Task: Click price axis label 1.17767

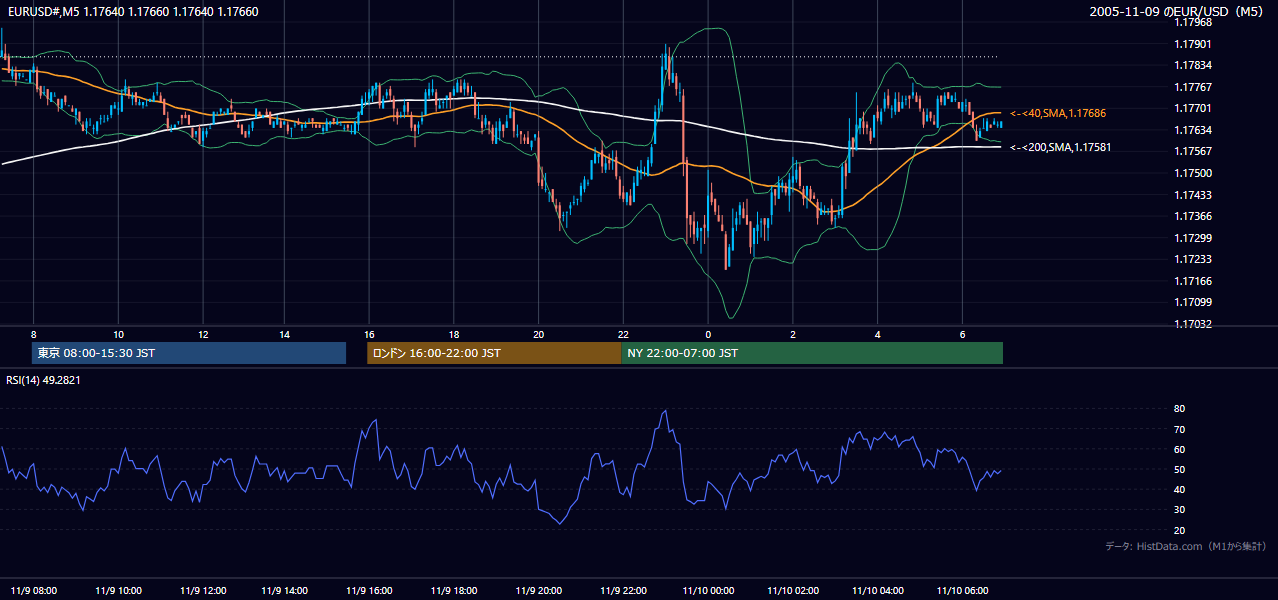Action: [x=1192, y=87]
